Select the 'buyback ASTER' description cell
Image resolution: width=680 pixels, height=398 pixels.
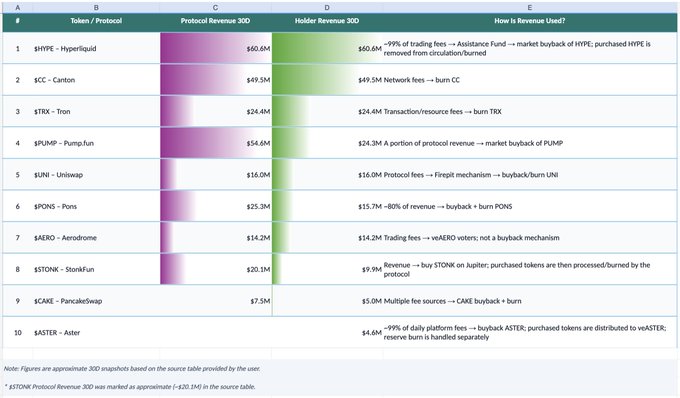coord(530,333)
